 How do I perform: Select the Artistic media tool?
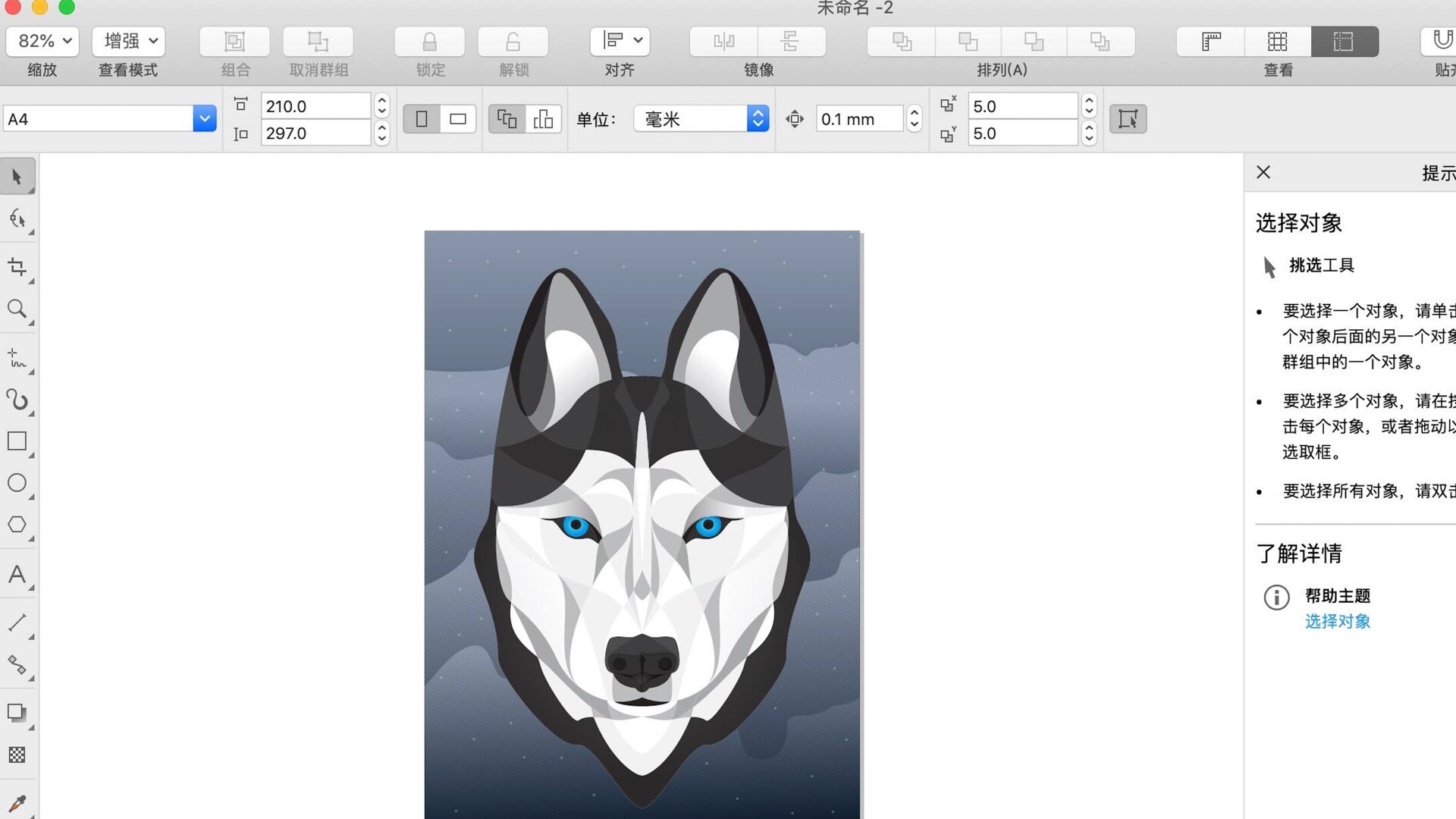[x=17, y=400]
